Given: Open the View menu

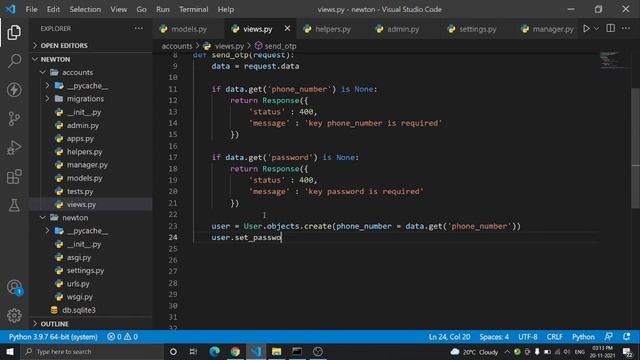Looking at the screenshot, I should [x=118, y=9].
